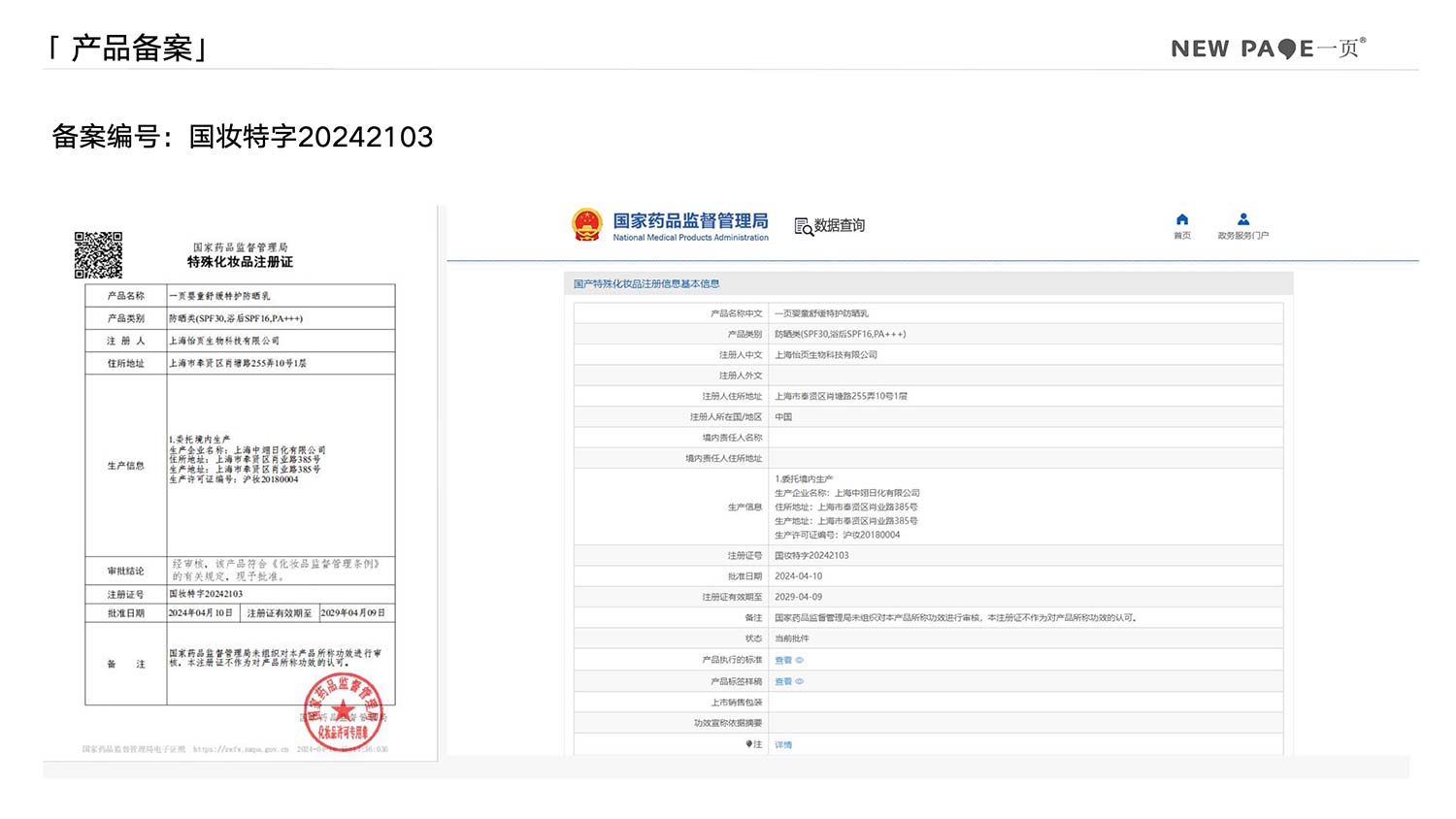The height and width of the screenshot is (819, 1456).
Task: Click eye icon in 产品标签样稿 row
Action: 800,682
